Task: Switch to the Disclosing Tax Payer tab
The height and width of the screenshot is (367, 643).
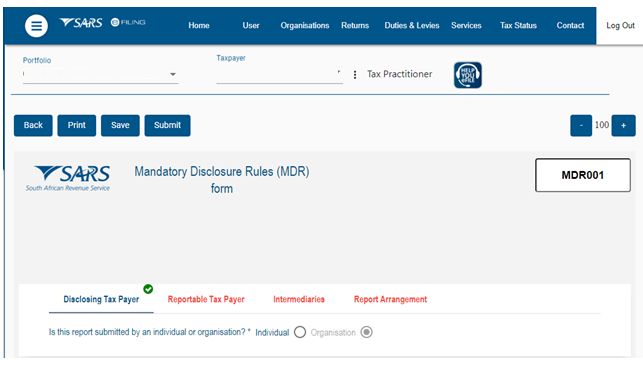Action: (101, 299)
